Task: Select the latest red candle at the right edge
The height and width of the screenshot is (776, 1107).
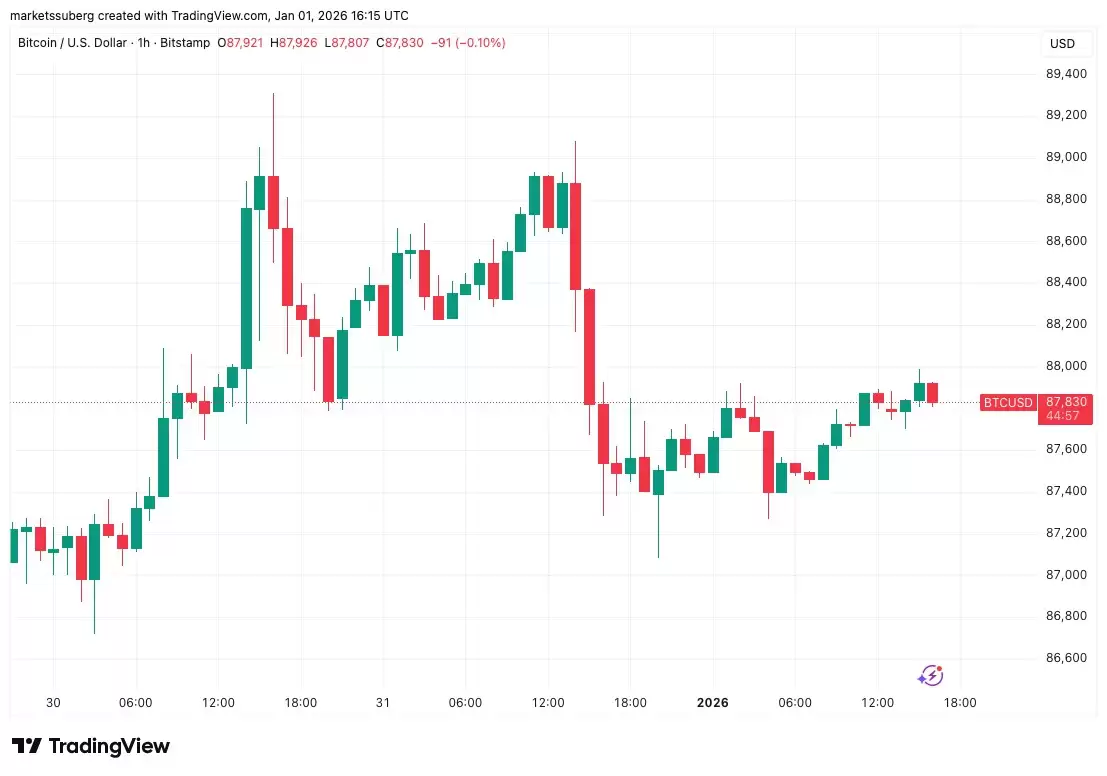Action: click(932, 392)
